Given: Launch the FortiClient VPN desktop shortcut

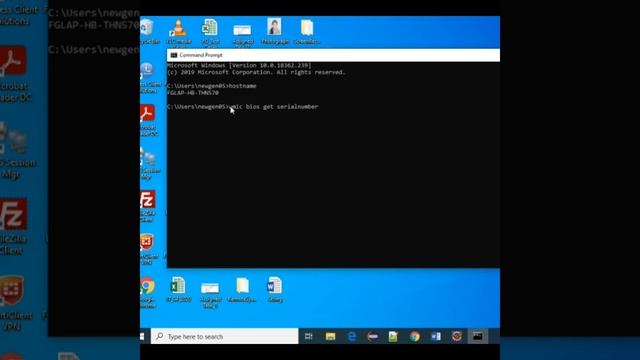Looking at the screenshot, I should pos(148,249).
